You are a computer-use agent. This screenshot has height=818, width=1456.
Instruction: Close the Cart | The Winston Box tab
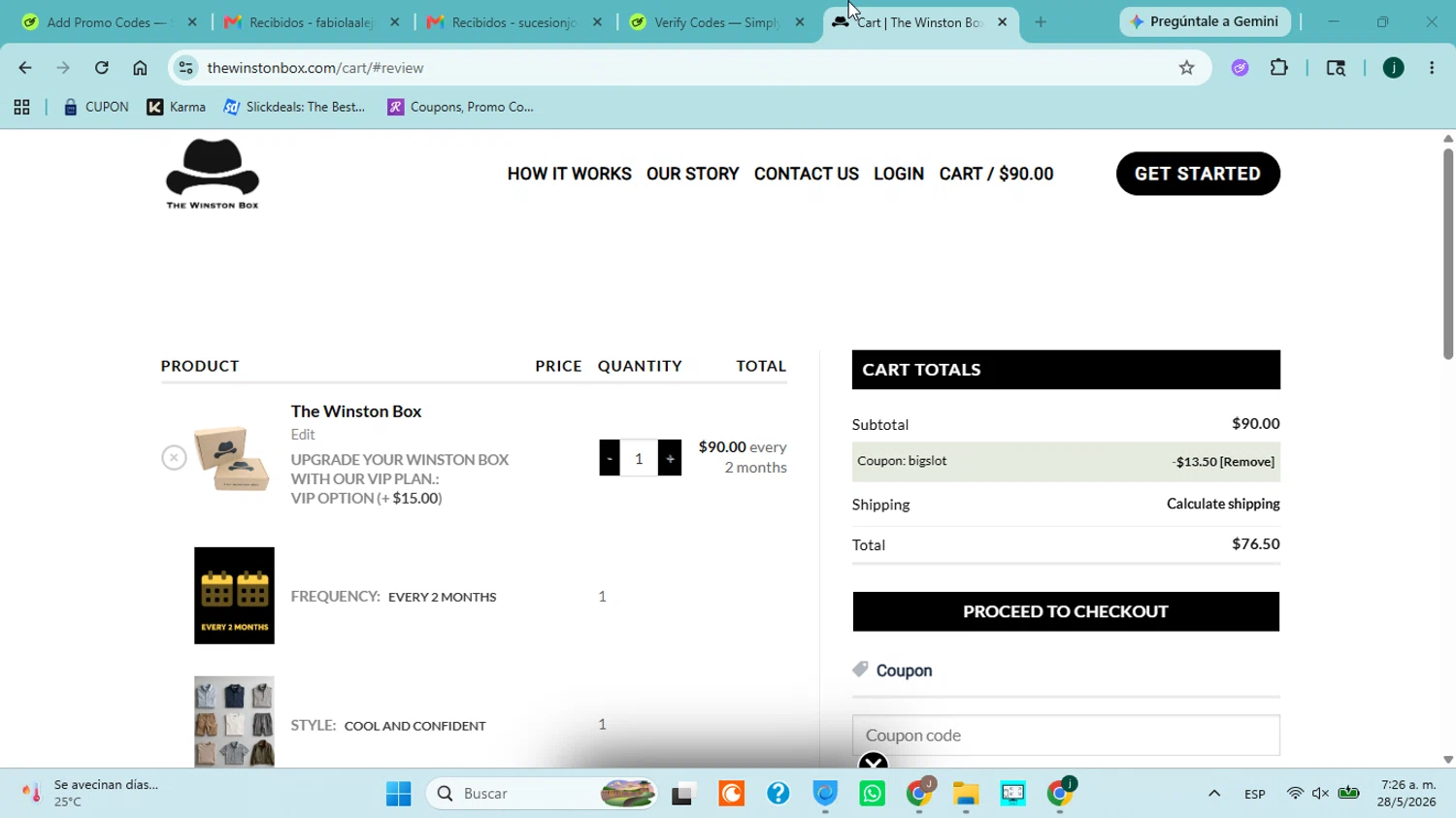click(x=1003, y=22)
